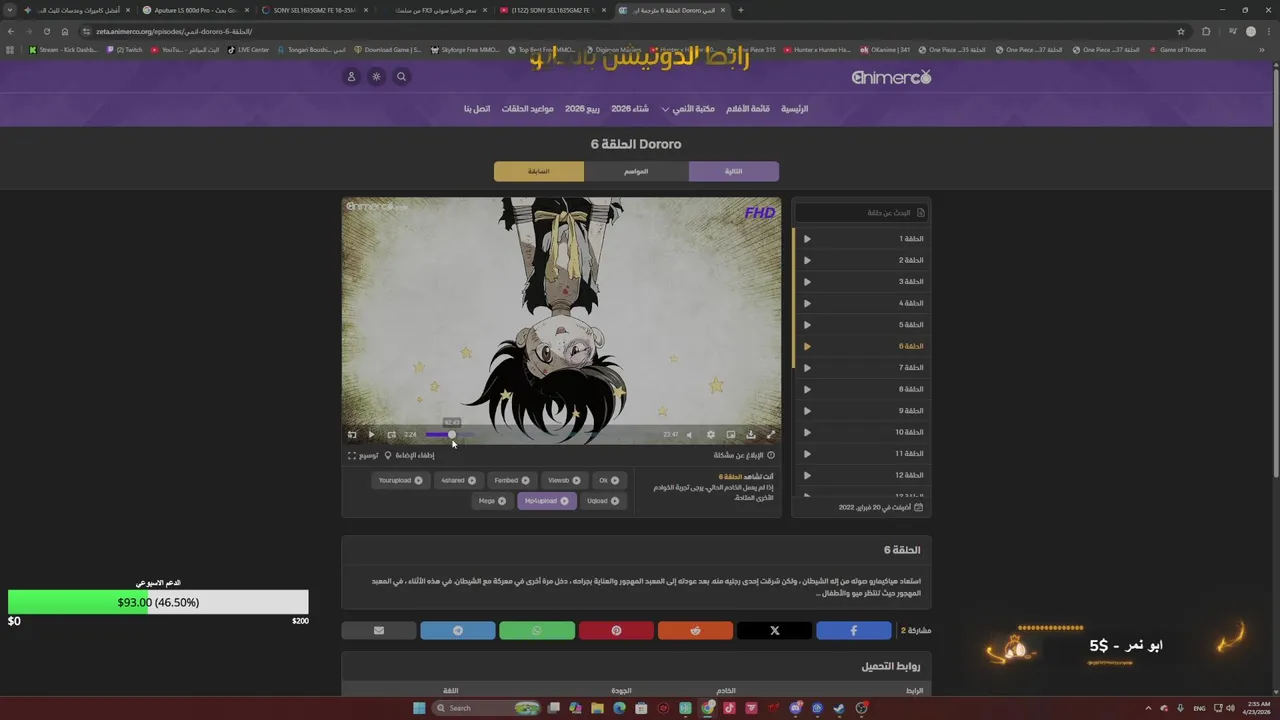Open episode الحلقة 7 in the list

tap(861, 368)
